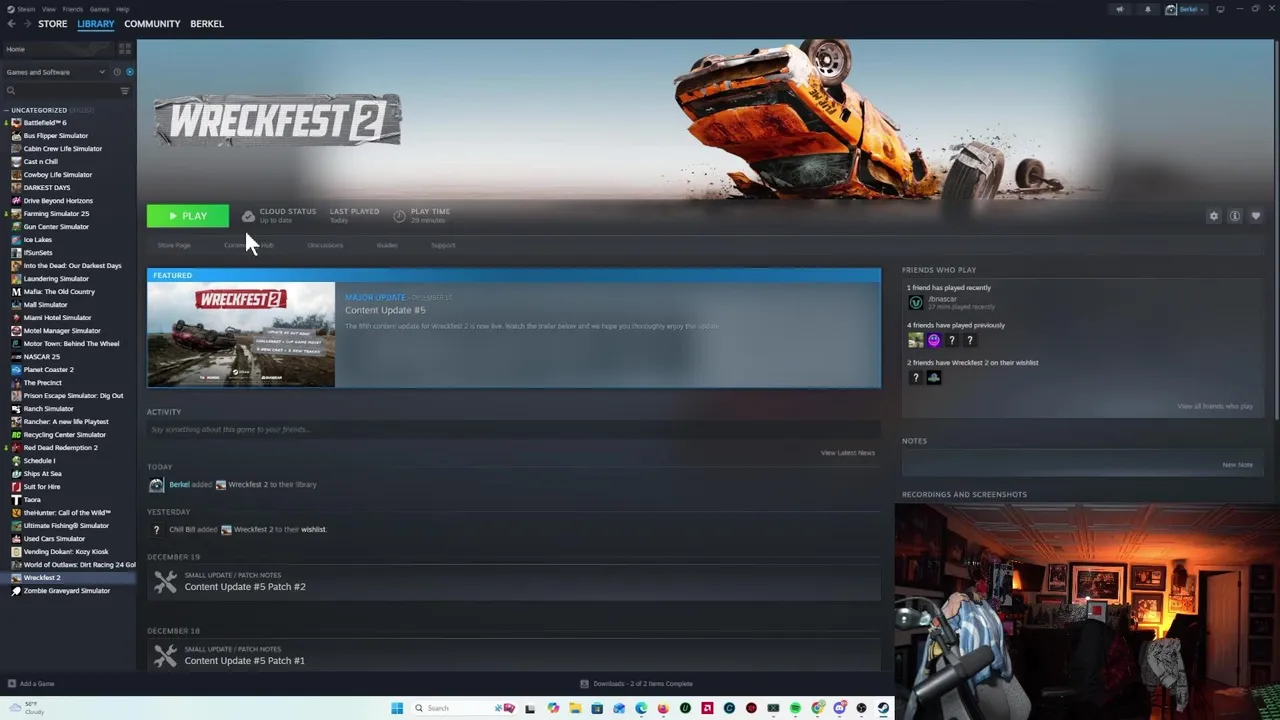Open Spotify from the taskbar
The width and height of the screenshot is (1280, 720).
tap(795, 708)
